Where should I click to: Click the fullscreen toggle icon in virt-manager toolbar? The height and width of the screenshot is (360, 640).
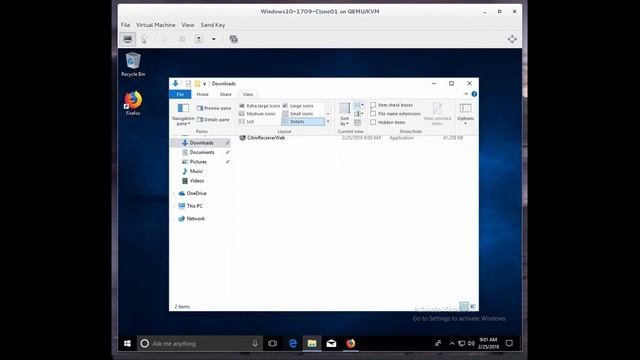(x=512, y=39)
